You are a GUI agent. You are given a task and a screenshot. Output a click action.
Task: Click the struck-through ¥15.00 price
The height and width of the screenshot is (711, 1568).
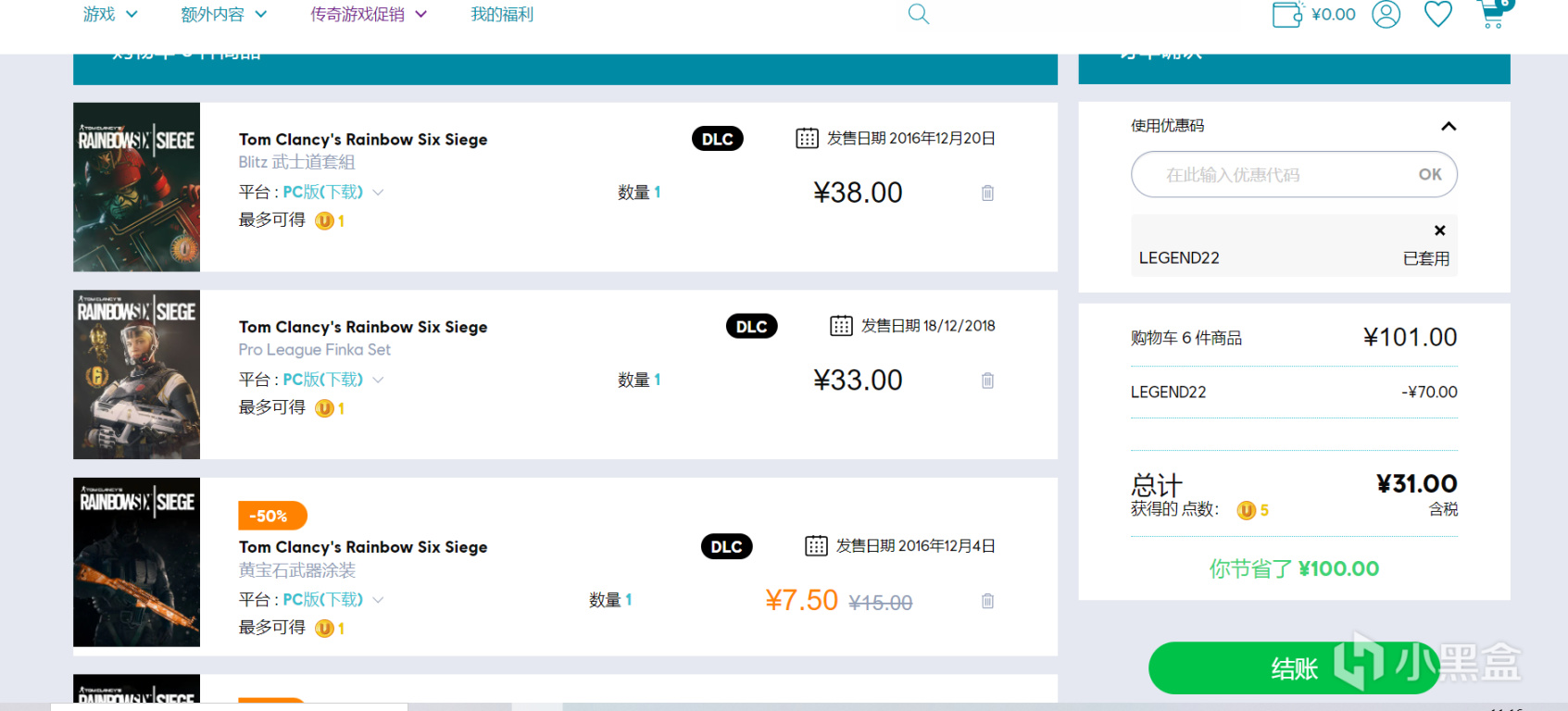[x=880, y=603]
